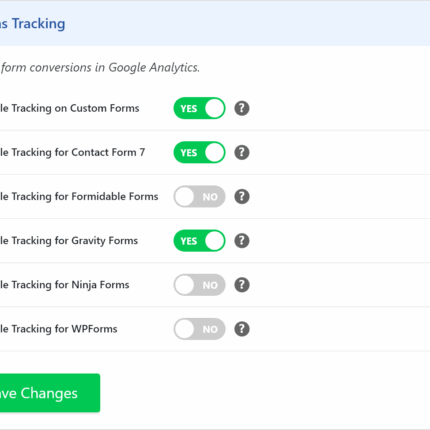Click the 'Tracking for WPForms' label text

pos(64,329)
